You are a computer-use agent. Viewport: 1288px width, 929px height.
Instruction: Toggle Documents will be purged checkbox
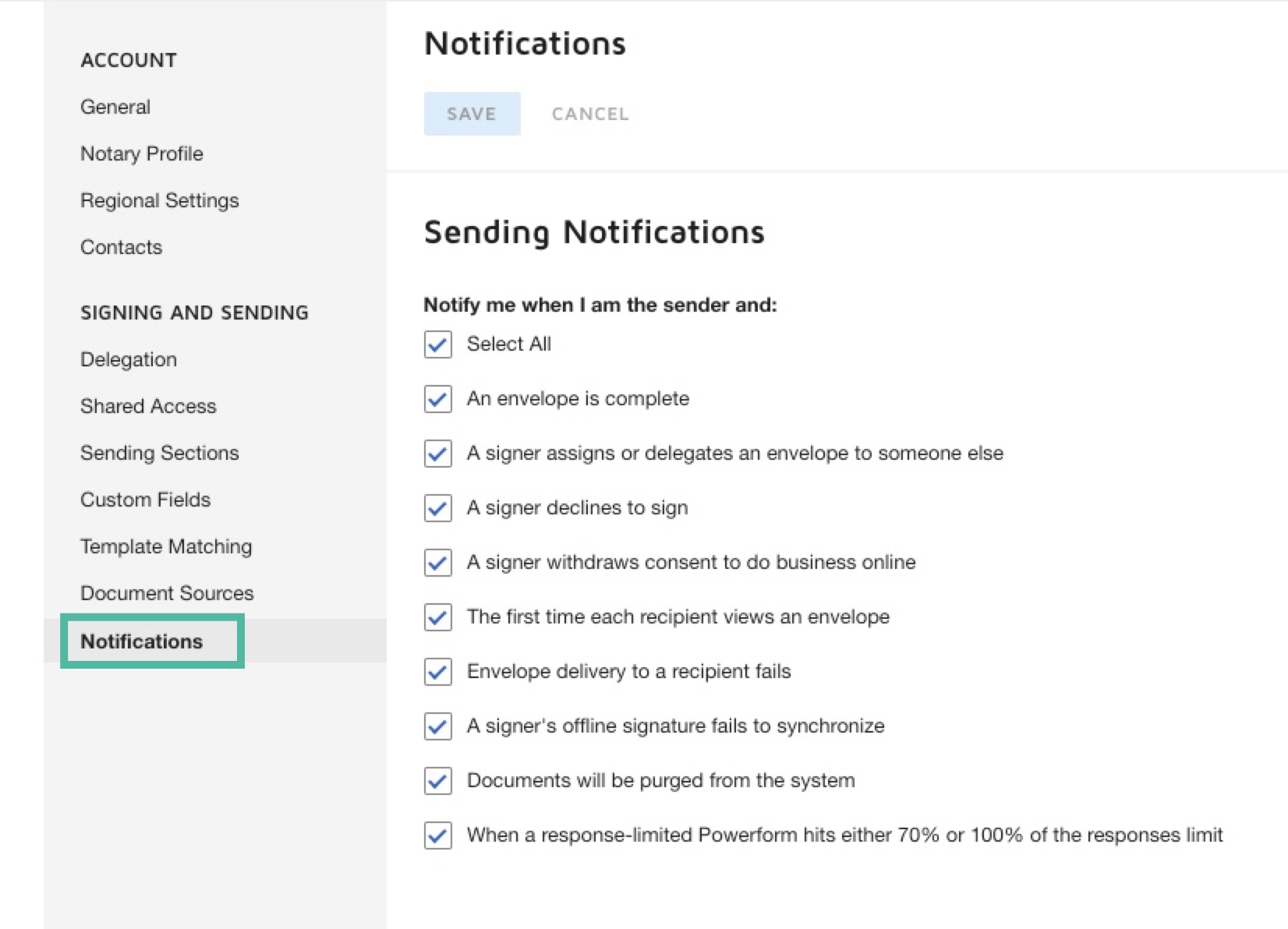438,781
